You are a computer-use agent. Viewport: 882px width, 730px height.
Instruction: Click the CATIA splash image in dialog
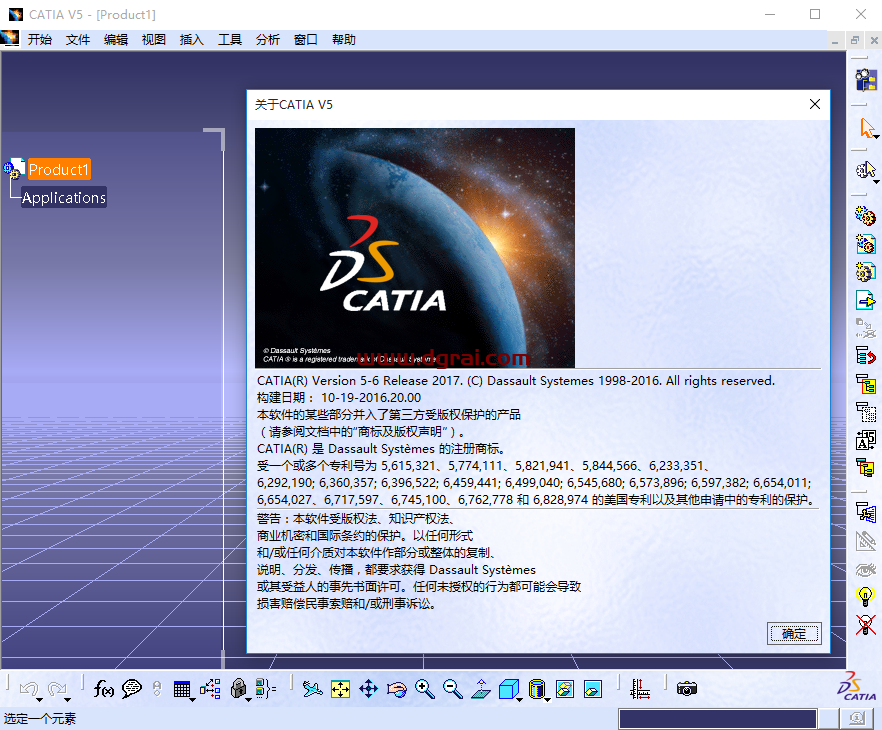click(x=415, y=248)
